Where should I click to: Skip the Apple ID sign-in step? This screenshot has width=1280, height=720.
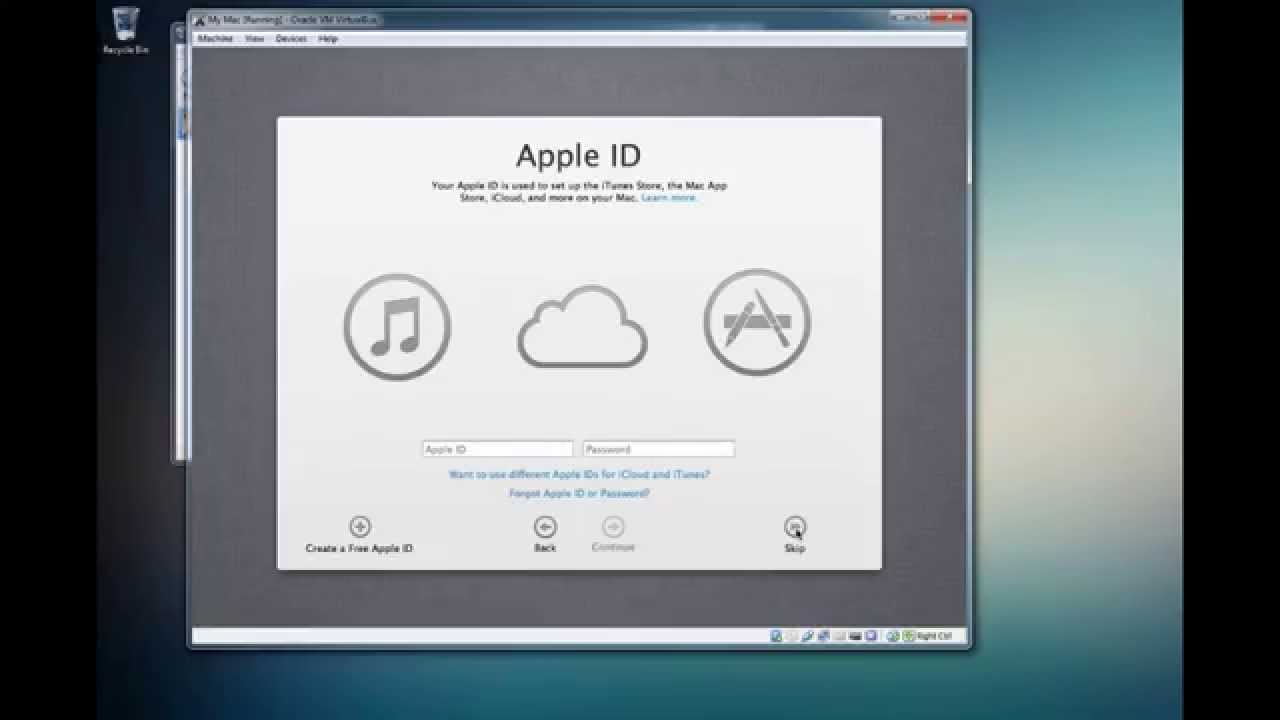click(795, 535)
